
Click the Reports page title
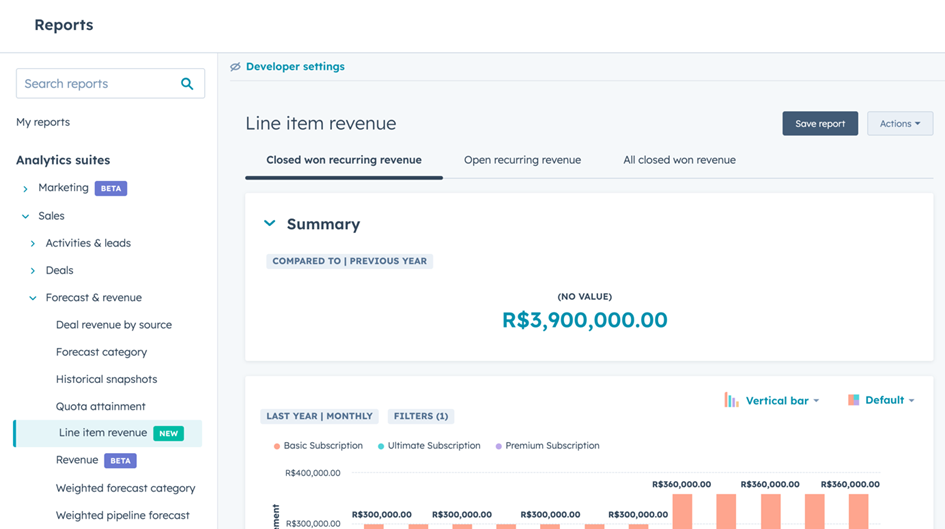(64, 25)
